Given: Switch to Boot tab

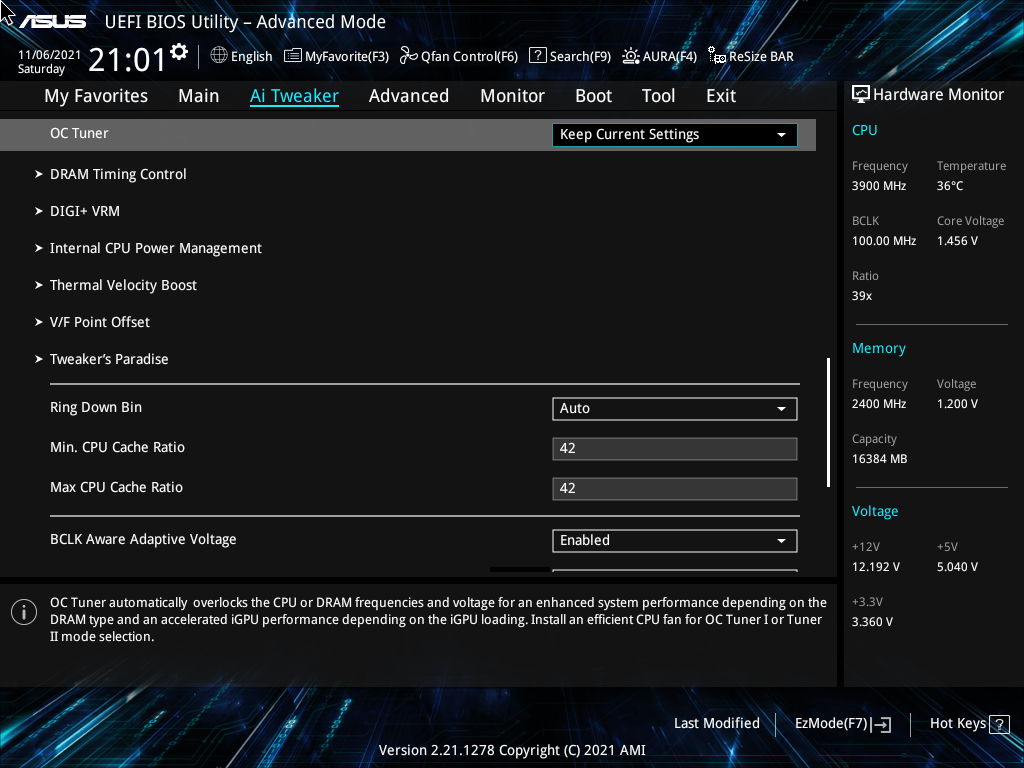Looking at the screenshot, I should pos(594,96).
